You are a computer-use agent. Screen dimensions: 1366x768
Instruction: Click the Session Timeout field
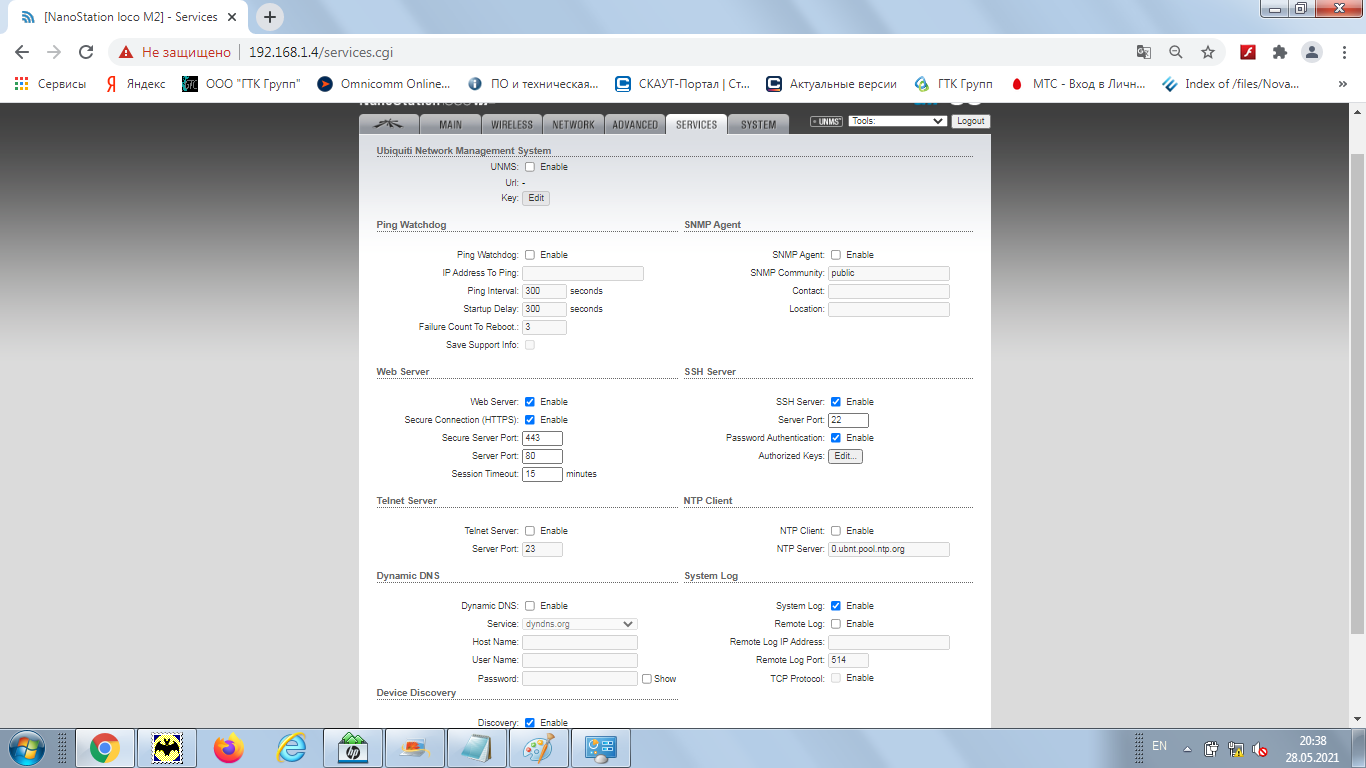[x=542, y=474]
